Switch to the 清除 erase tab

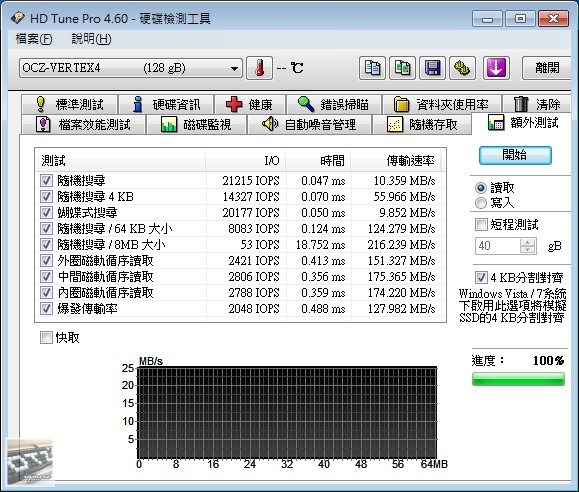pyautogui.click(x=537, y=105)
